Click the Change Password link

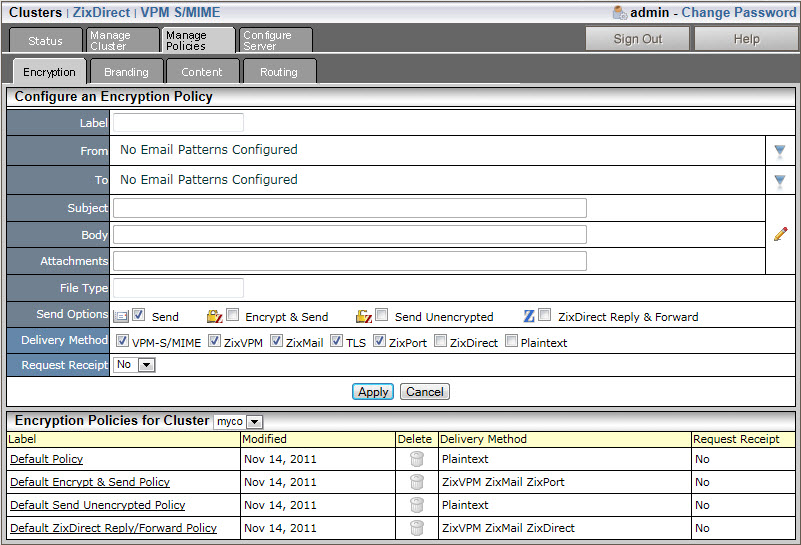coord(739,12)
